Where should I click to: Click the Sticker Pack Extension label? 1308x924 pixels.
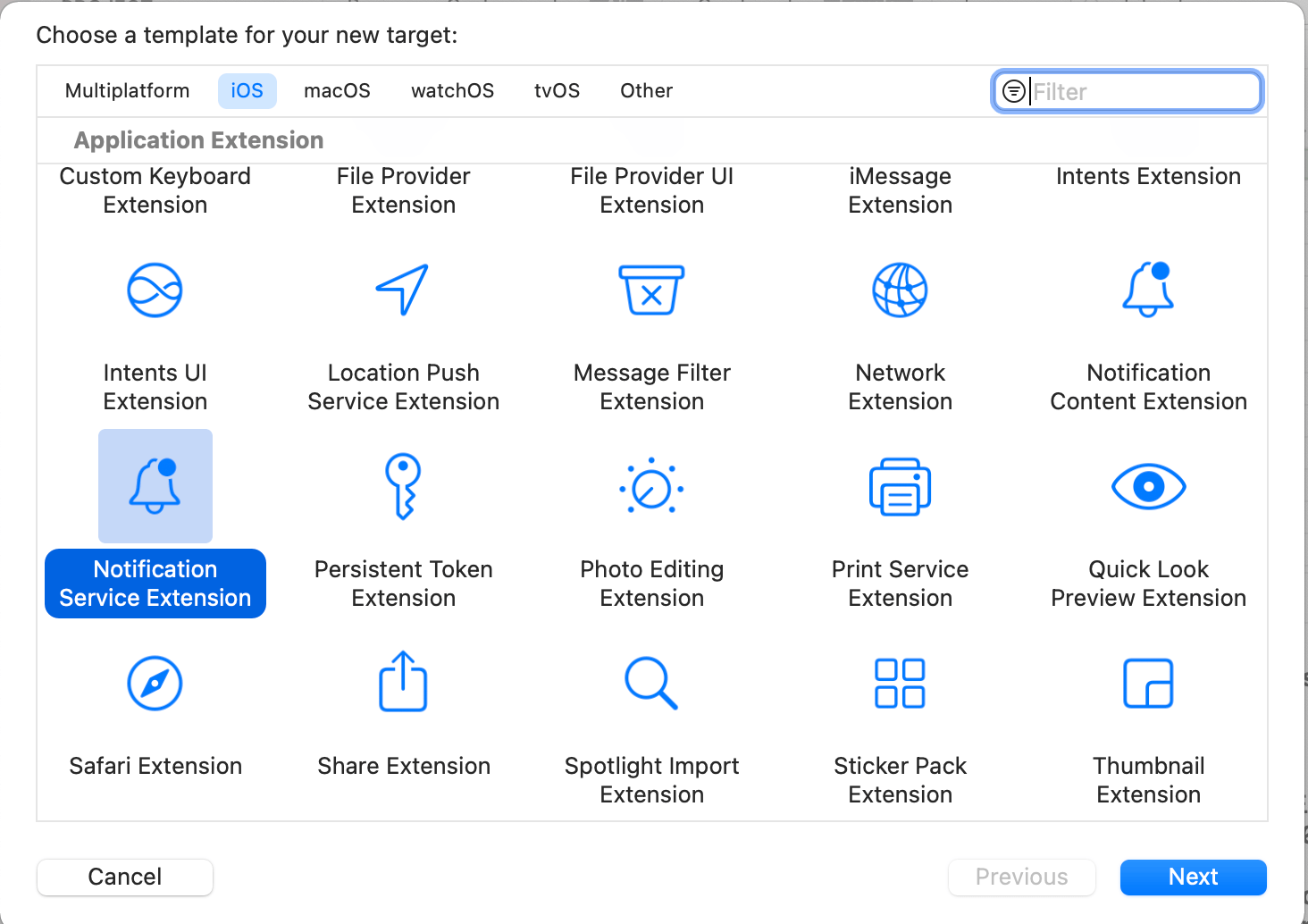901,780
